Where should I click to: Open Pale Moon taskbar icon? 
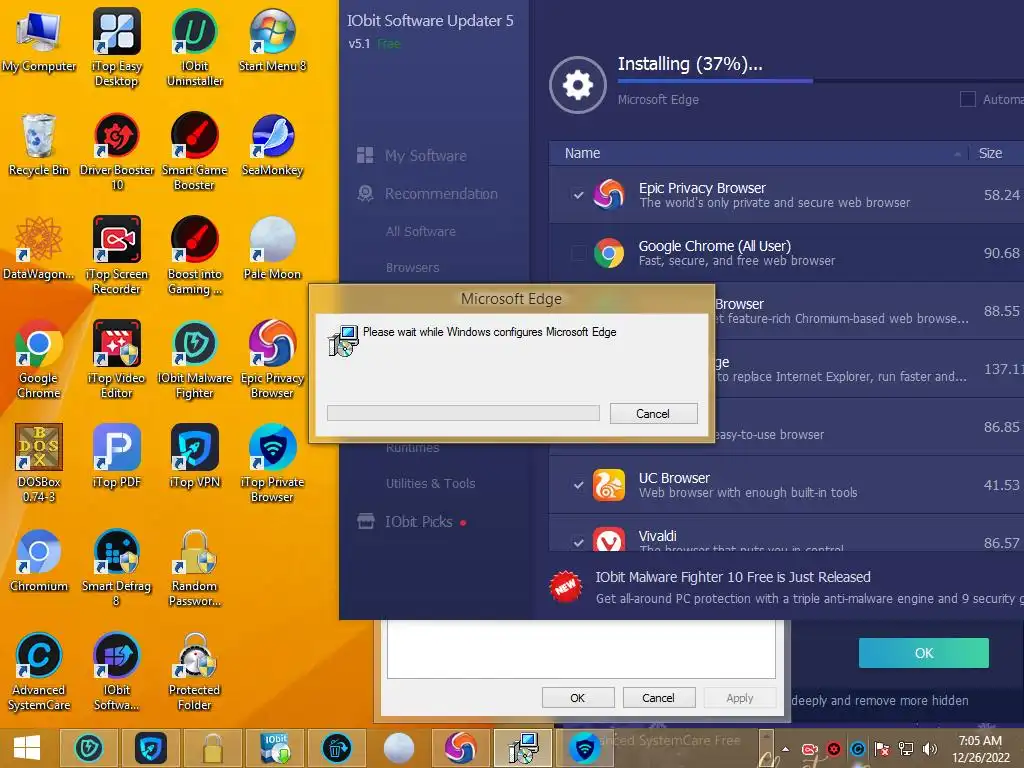(x=399, y=748)
